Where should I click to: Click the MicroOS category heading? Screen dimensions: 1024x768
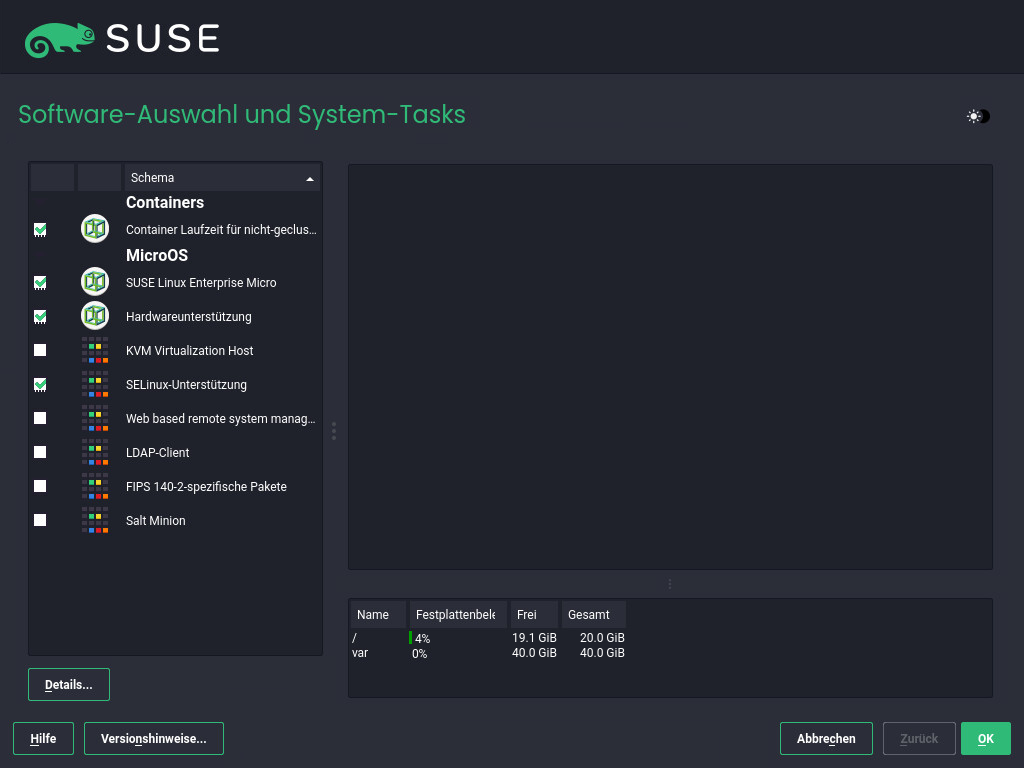tap(157, 255)
